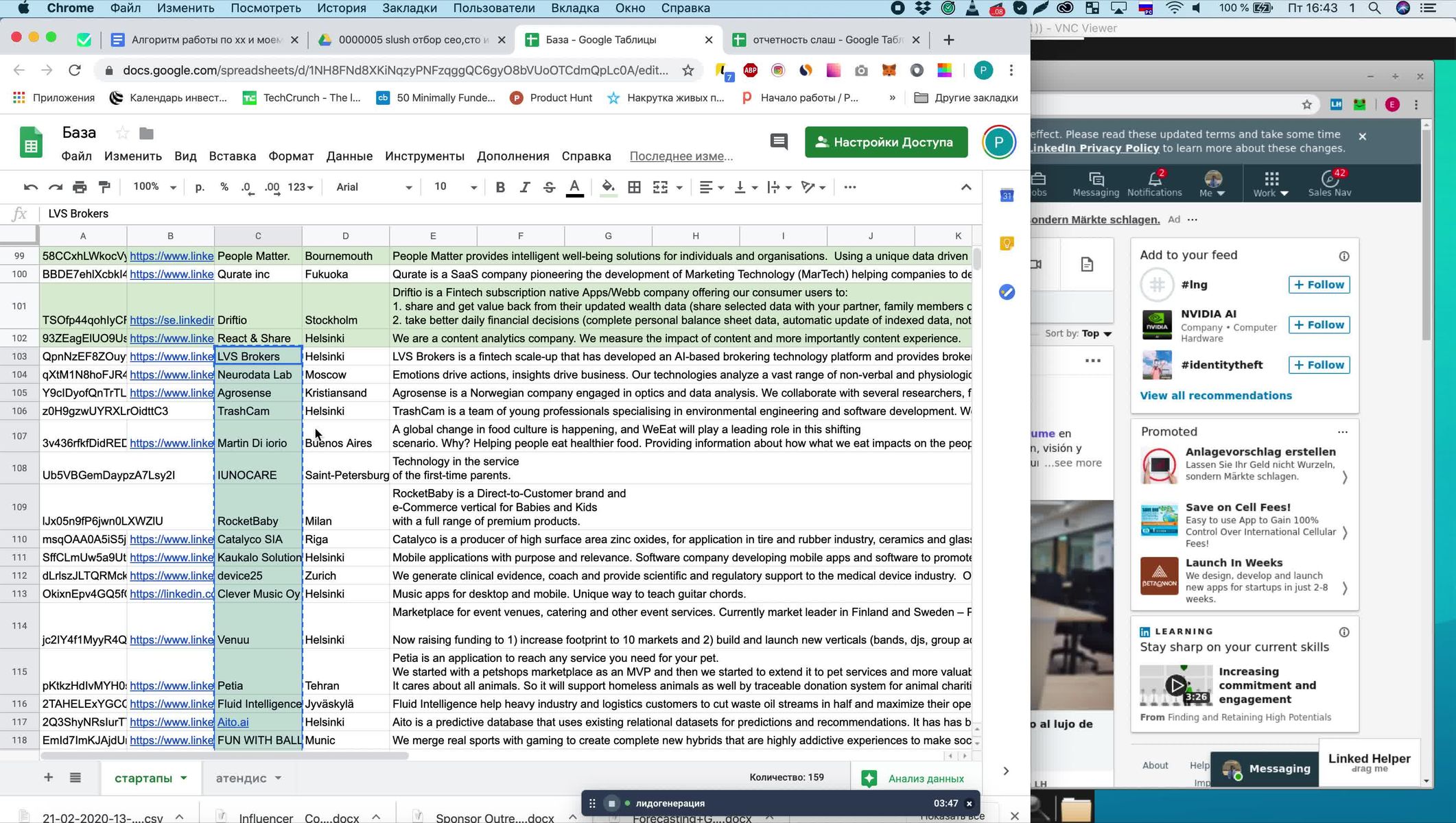Open LinkedIn Notifications icon
Viewport: 1456px width, 823px height.
point(1154,184)
